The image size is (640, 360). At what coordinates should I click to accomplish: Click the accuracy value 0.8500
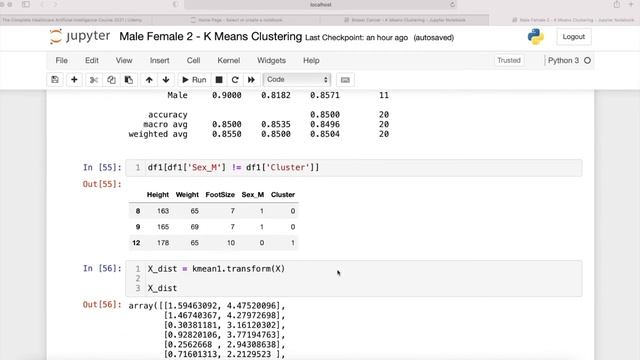pos(324,115)
